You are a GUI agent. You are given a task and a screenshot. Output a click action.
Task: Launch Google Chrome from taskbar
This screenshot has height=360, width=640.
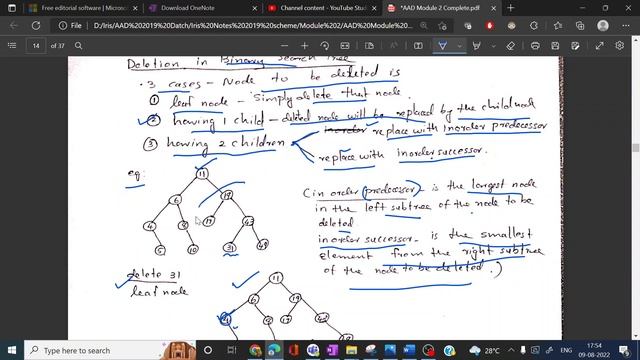point(256,350)
